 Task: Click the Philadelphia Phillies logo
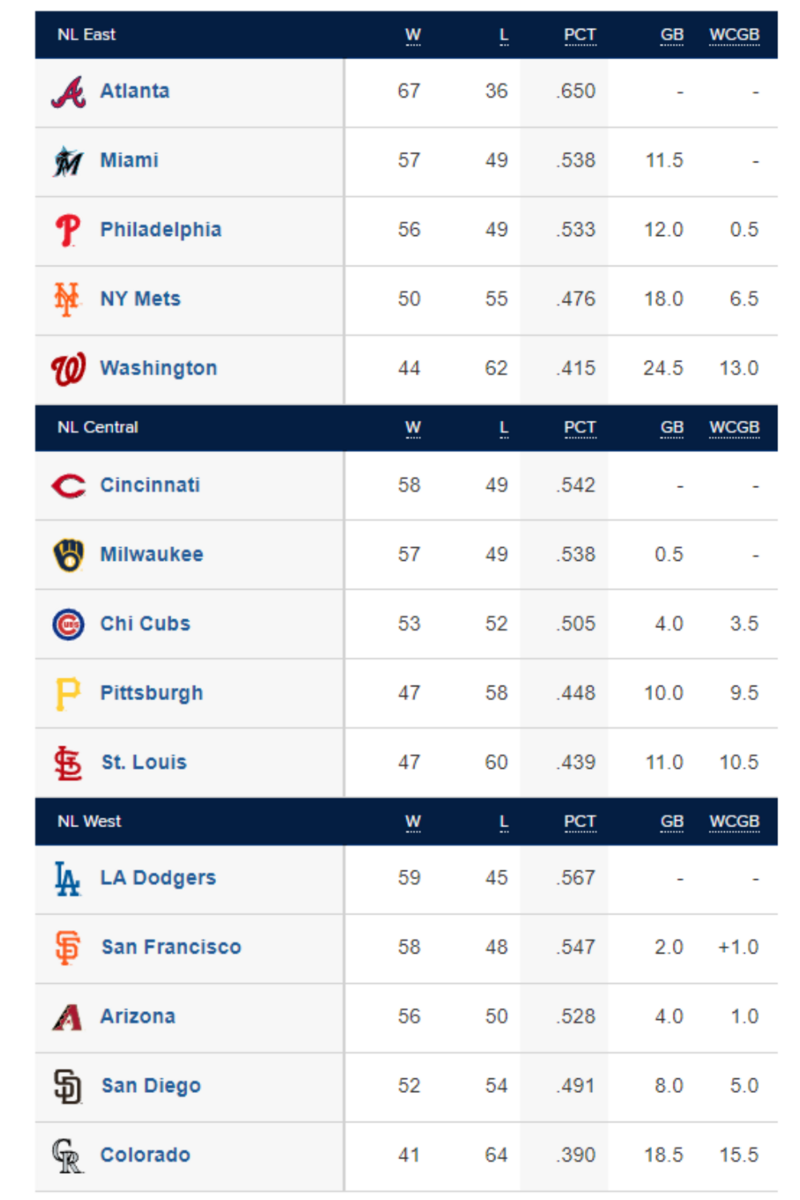click(x=68, y=230)
